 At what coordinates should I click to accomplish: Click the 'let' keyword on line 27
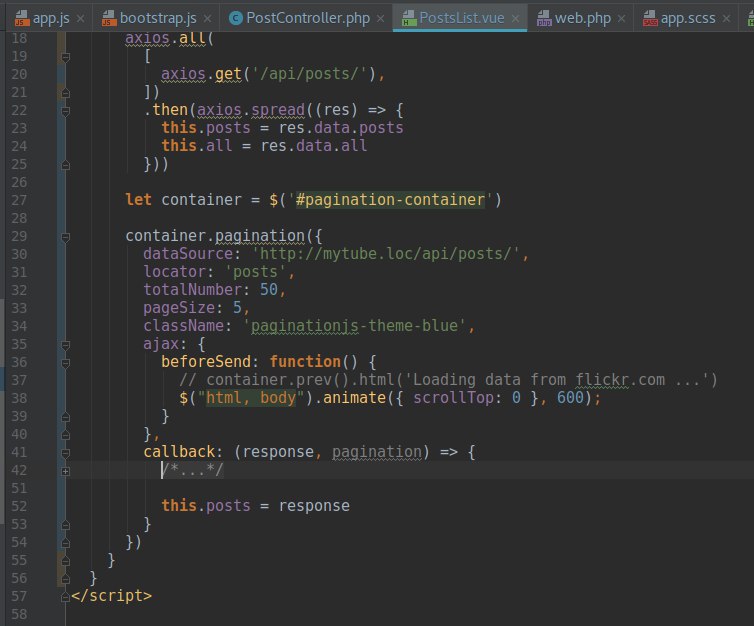(x=138, y=200)
